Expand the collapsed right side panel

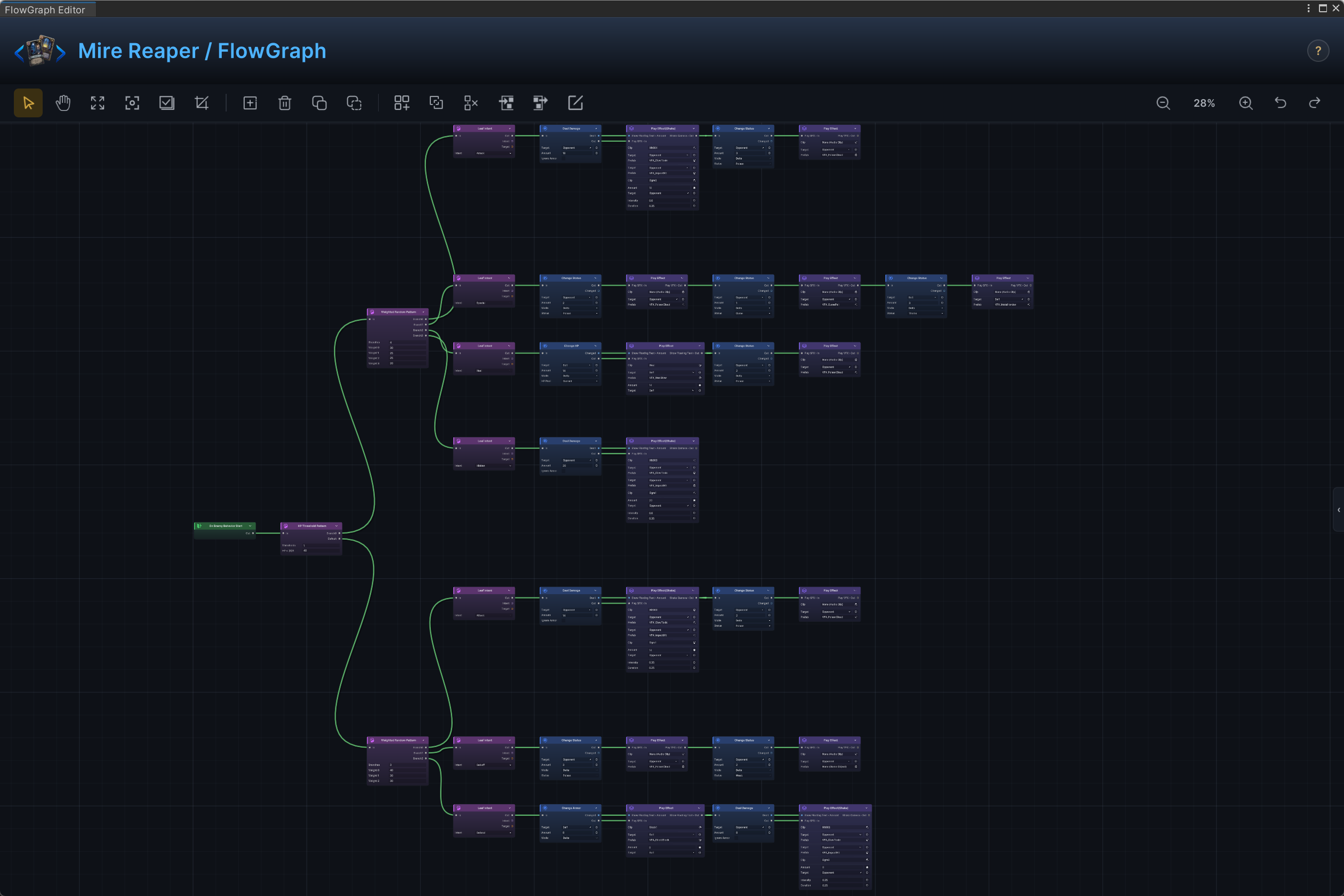(x=1338, y=510)
